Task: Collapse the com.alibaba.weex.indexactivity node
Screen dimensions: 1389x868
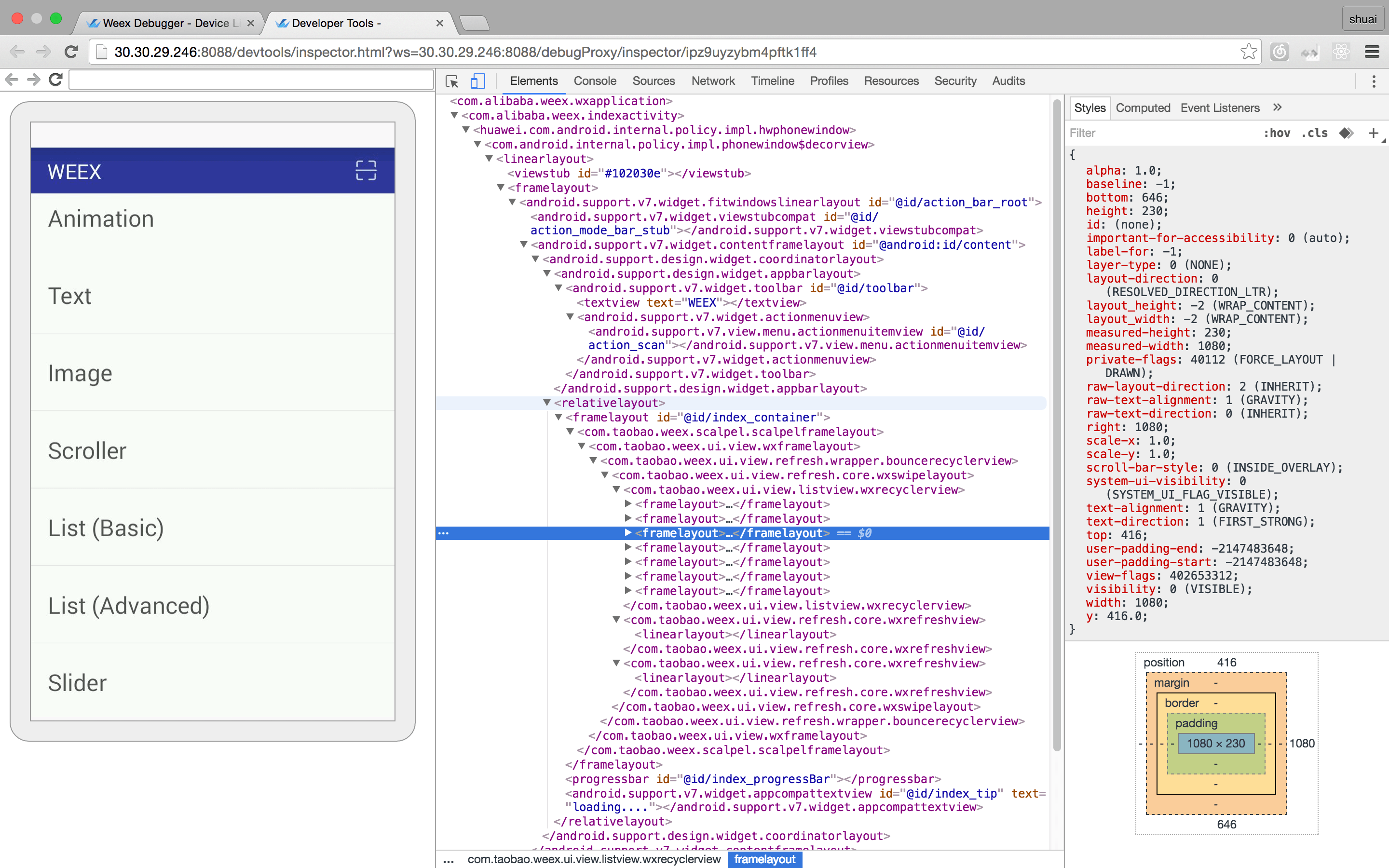Action: [455, 115]
